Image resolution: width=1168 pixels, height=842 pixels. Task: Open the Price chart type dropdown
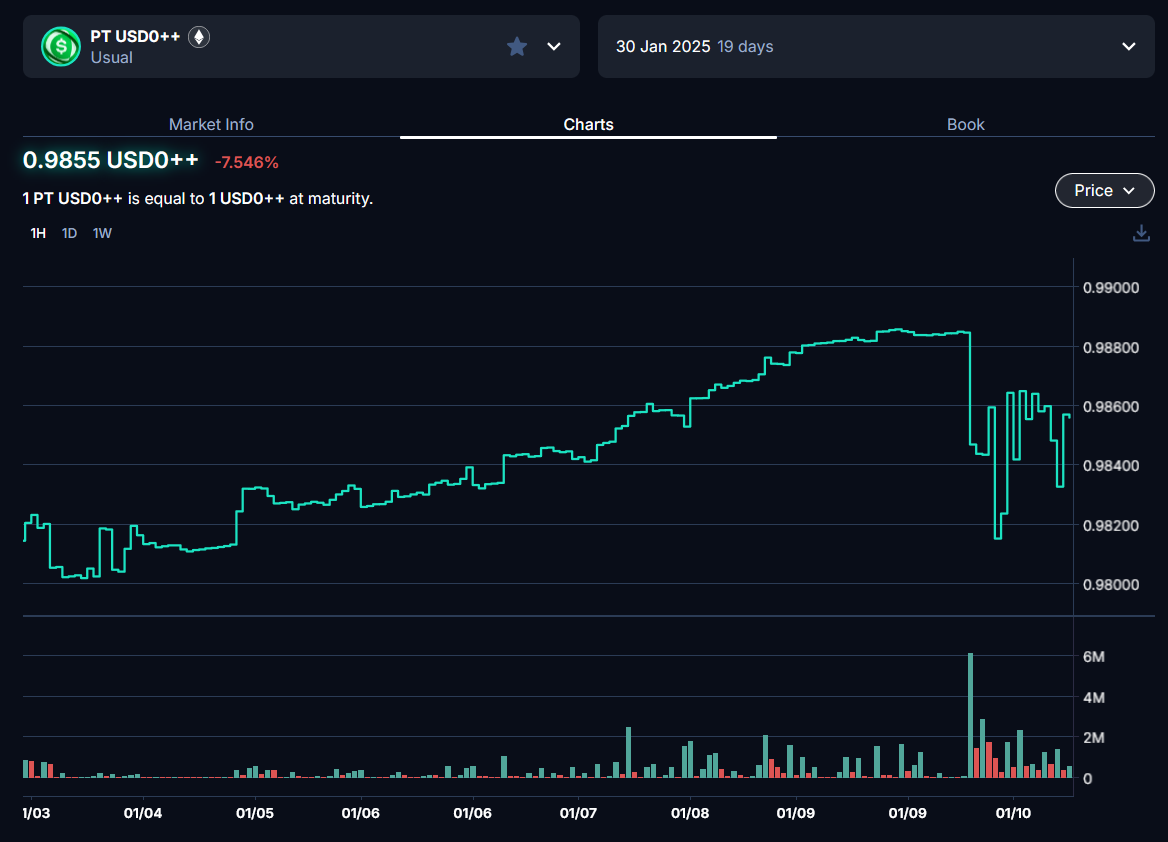pos(1104,190)
